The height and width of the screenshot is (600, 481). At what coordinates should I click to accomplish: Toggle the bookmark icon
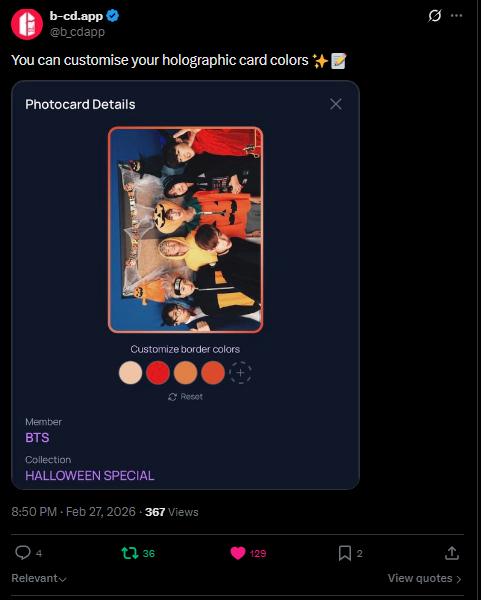coord(345,553)
